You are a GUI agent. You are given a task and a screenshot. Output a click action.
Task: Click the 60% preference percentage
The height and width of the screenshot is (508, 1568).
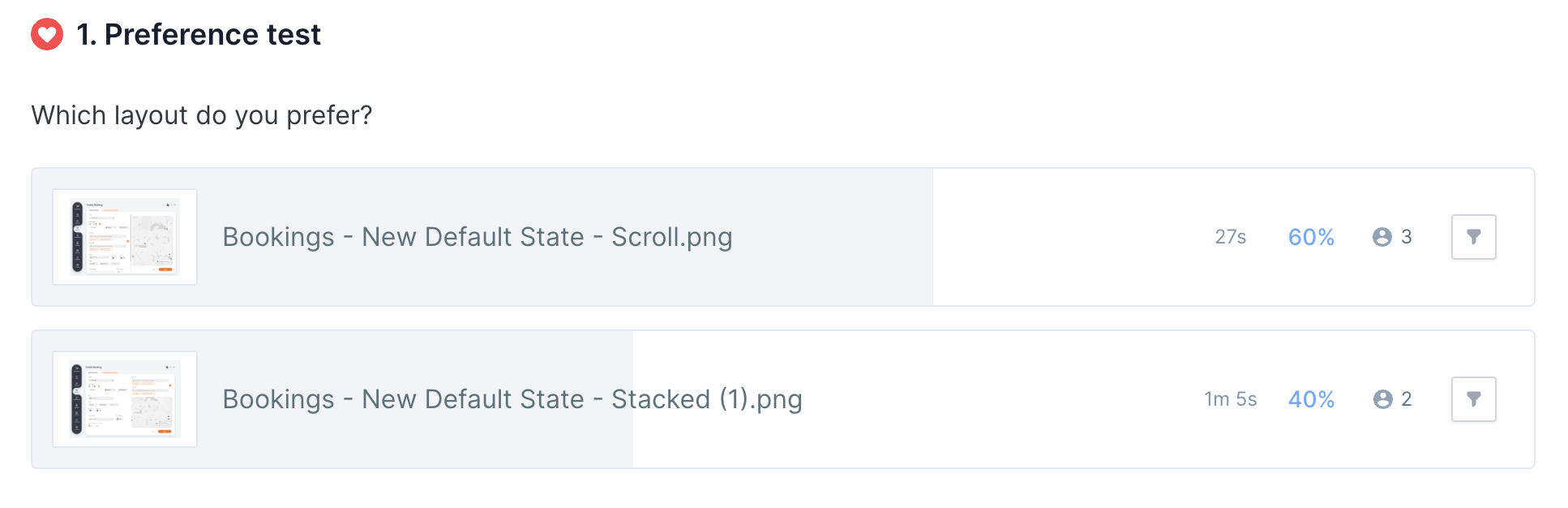1311,237
